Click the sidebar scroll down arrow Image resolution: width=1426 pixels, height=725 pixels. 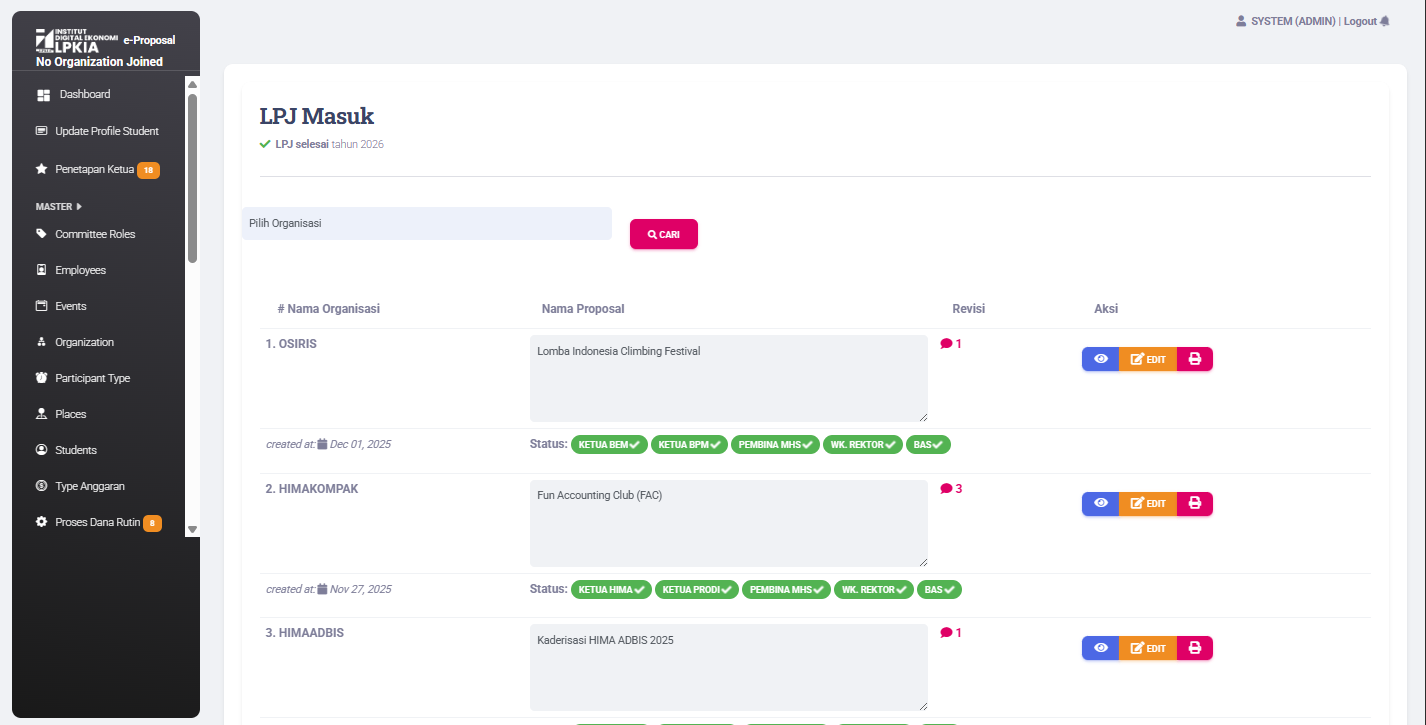pyautogui.click(x=193, y=530)
